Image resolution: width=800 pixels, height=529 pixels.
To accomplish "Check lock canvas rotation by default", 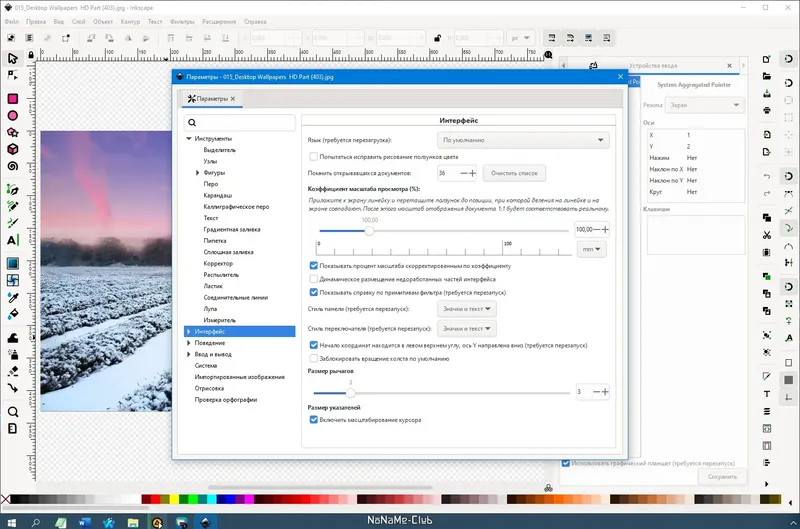I will point(314,357).
